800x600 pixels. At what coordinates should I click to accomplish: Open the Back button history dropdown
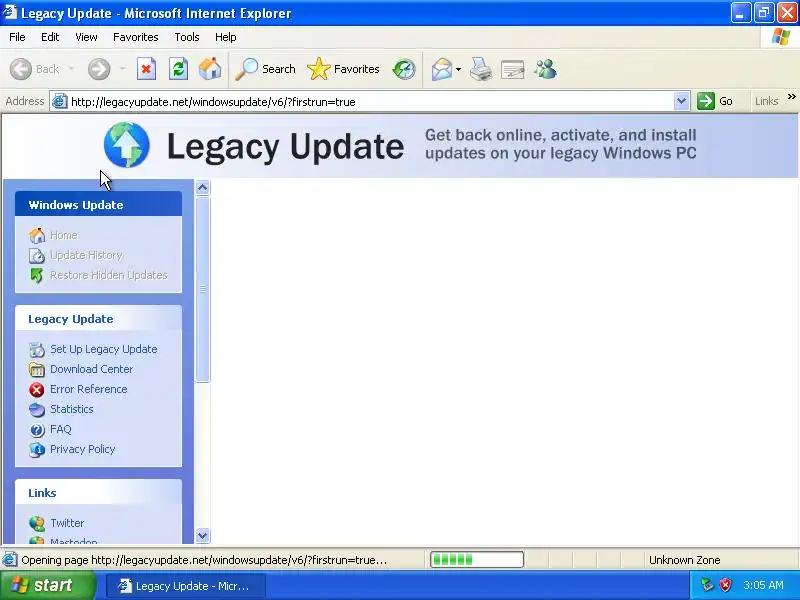coord(71,69)
